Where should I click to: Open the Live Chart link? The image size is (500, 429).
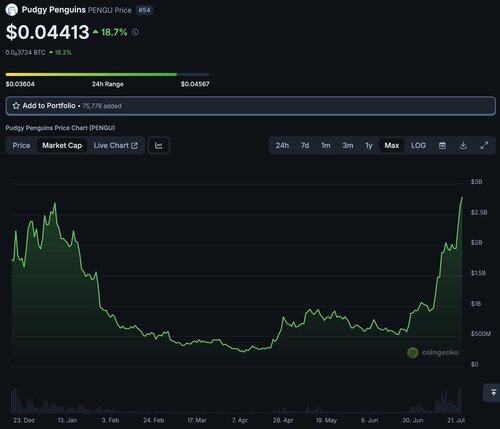coord(115,146)
